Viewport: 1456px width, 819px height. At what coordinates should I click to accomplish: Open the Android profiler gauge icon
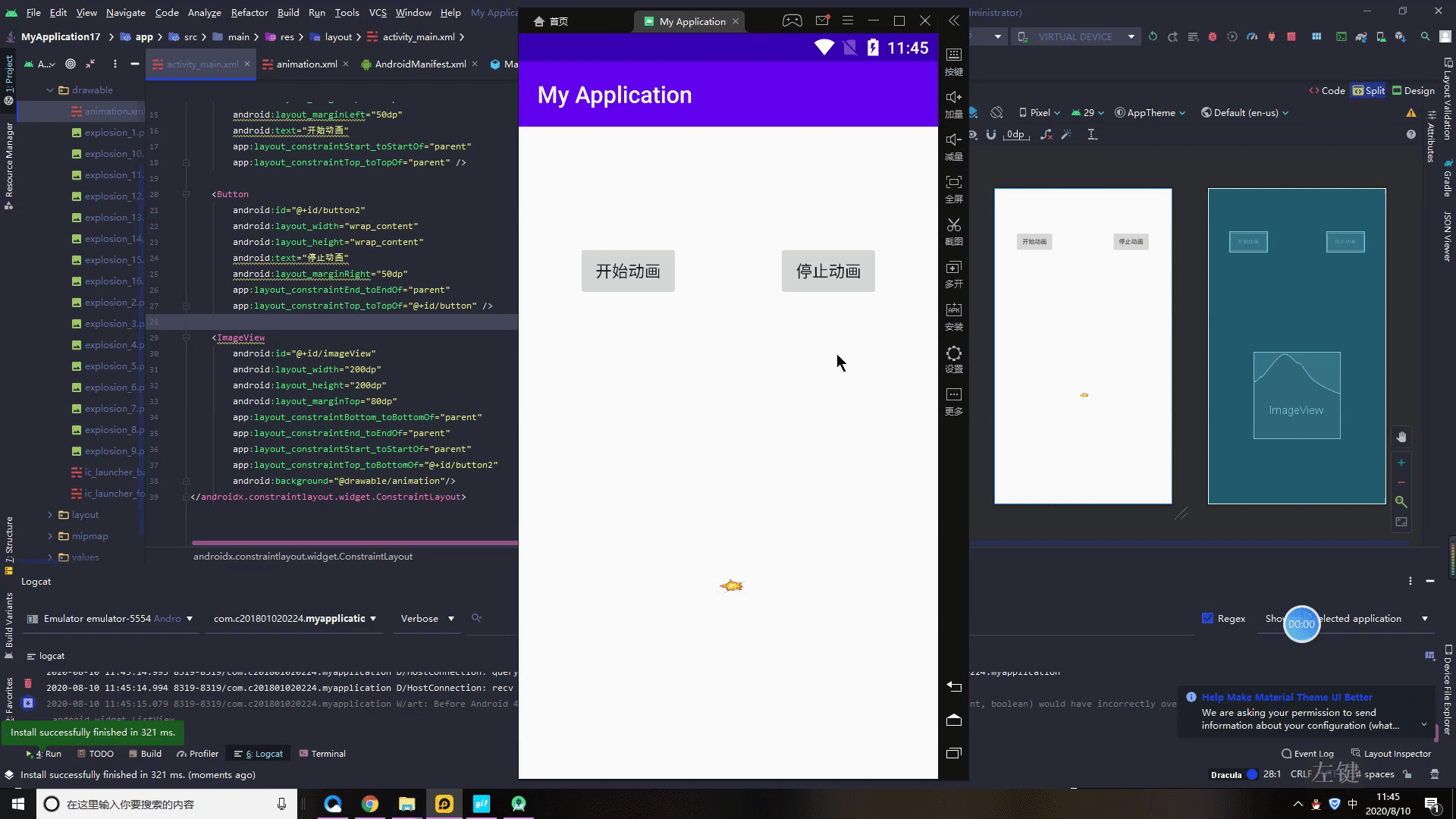1252,36
